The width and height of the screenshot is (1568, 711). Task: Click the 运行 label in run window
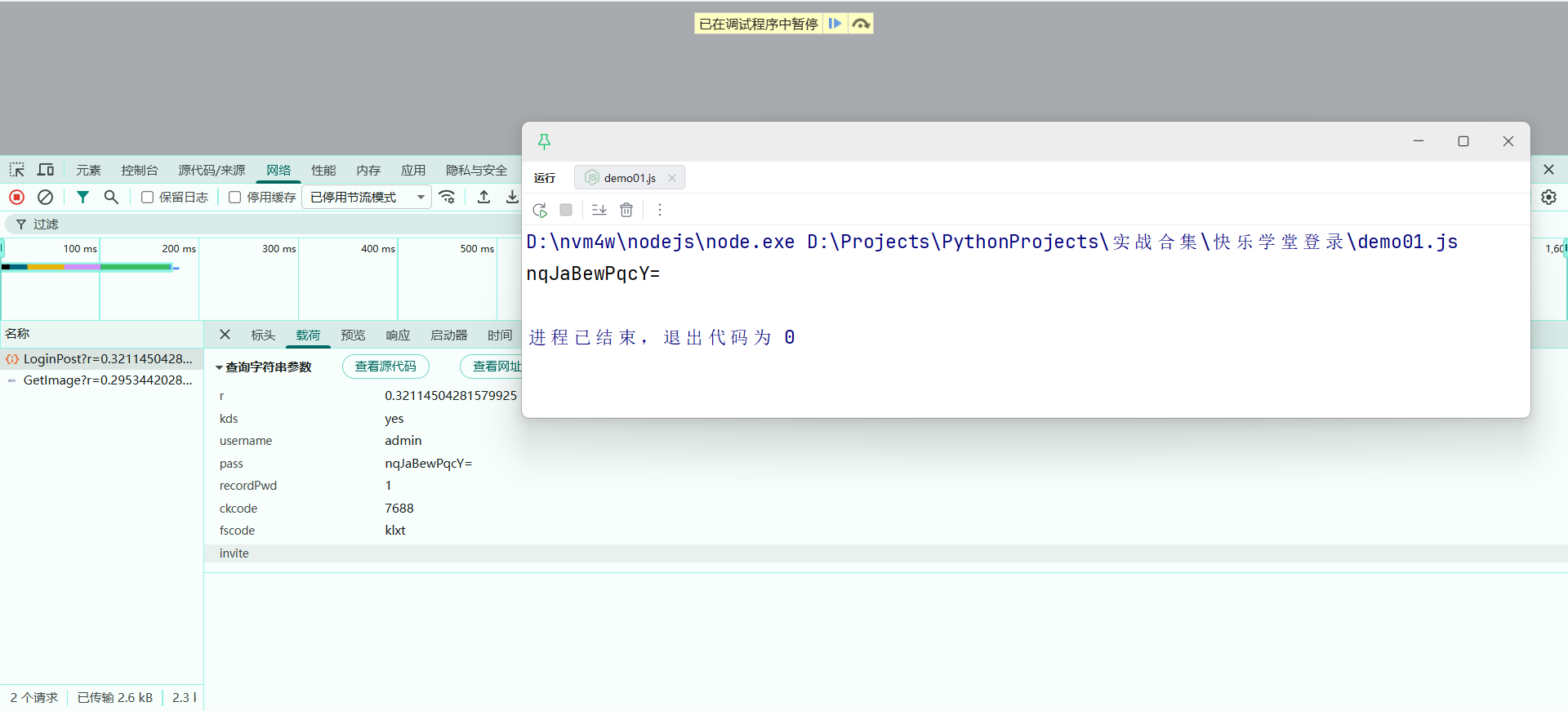tap(545, 178)
